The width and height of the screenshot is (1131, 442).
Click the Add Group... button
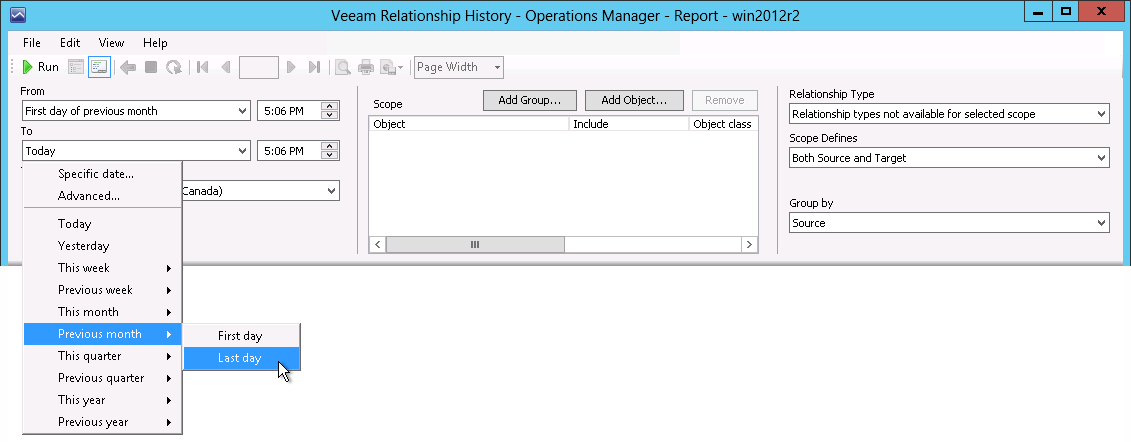[529, 100]
